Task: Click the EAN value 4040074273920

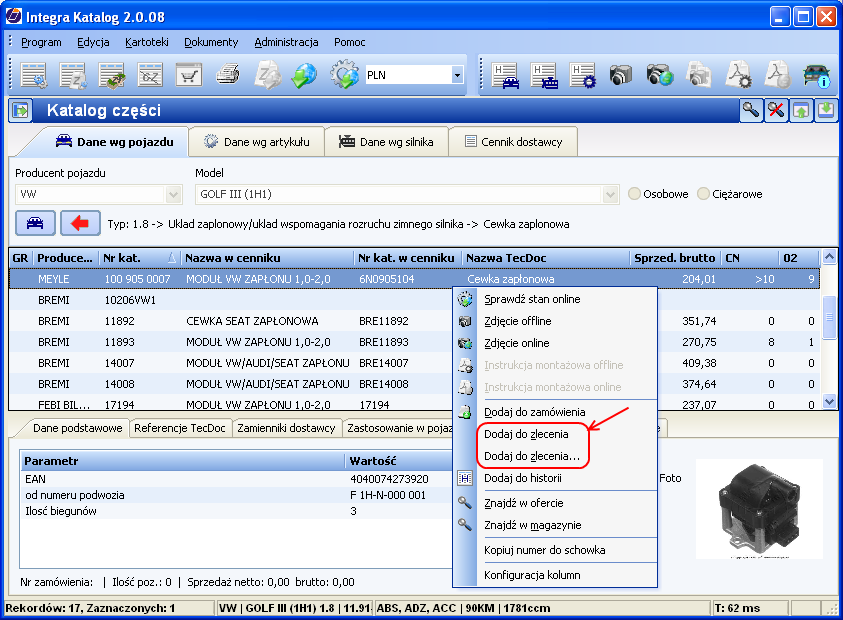Action: point(389,479)
